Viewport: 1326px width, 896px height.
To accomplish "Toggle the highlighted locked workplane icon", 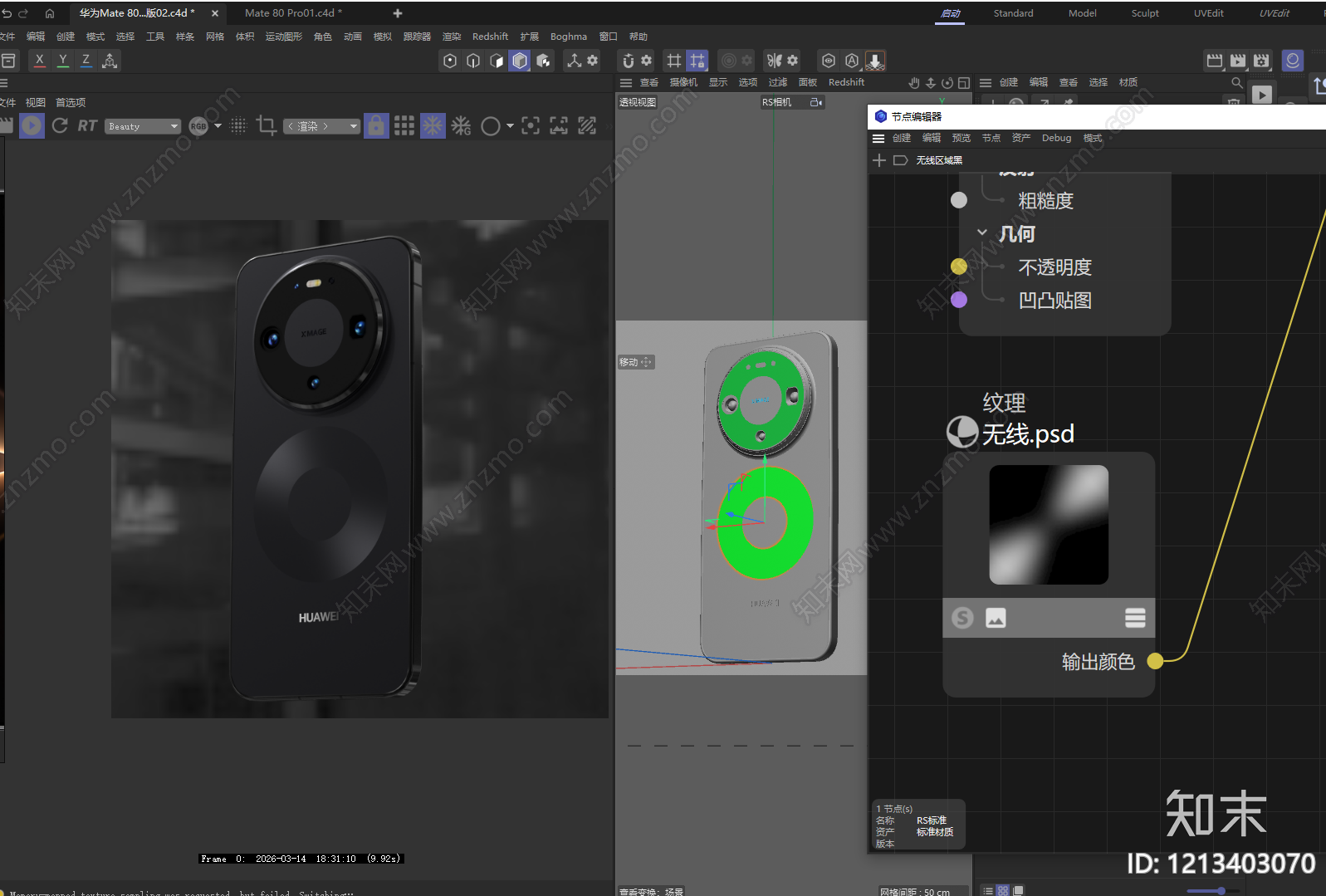I will pos(697,61).
